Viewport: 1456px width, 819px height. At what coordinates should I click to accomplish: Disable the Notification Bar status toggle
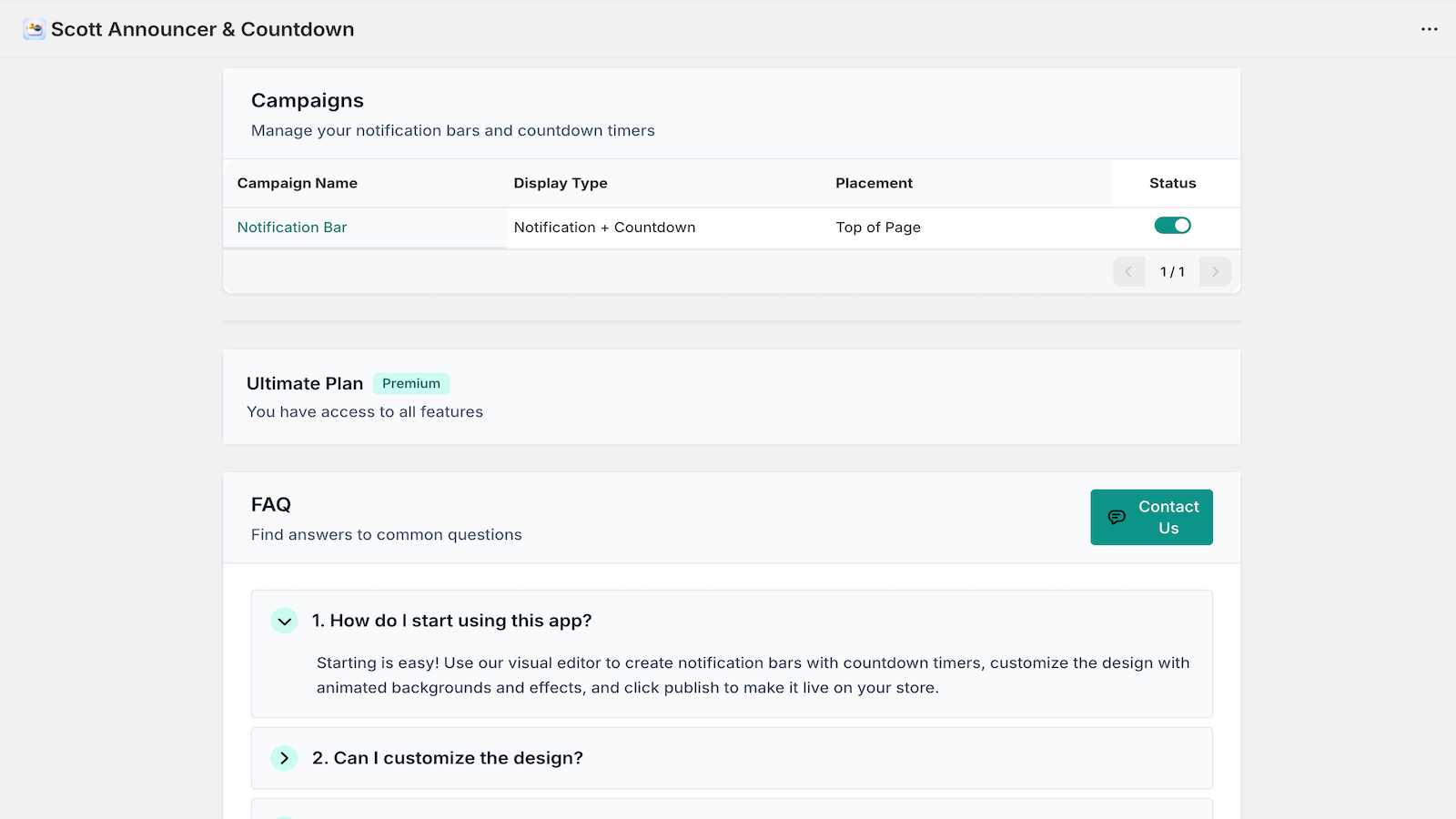[1172, 226]
